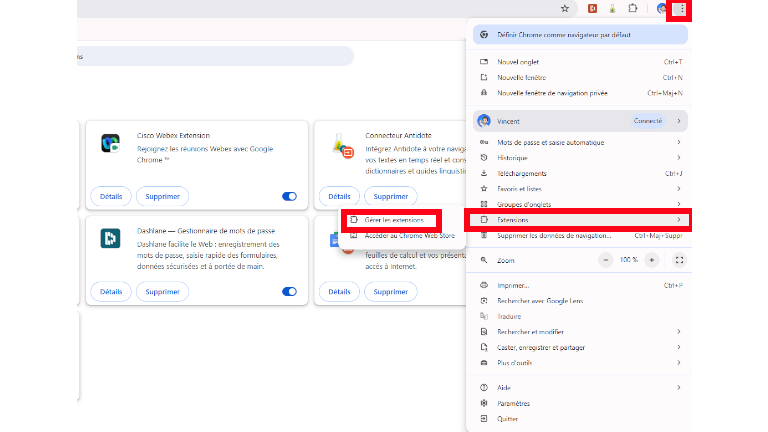Screen dimensions: 768x432
Task: Click the printer icon beside Imprimer
Action: point(484,285)
